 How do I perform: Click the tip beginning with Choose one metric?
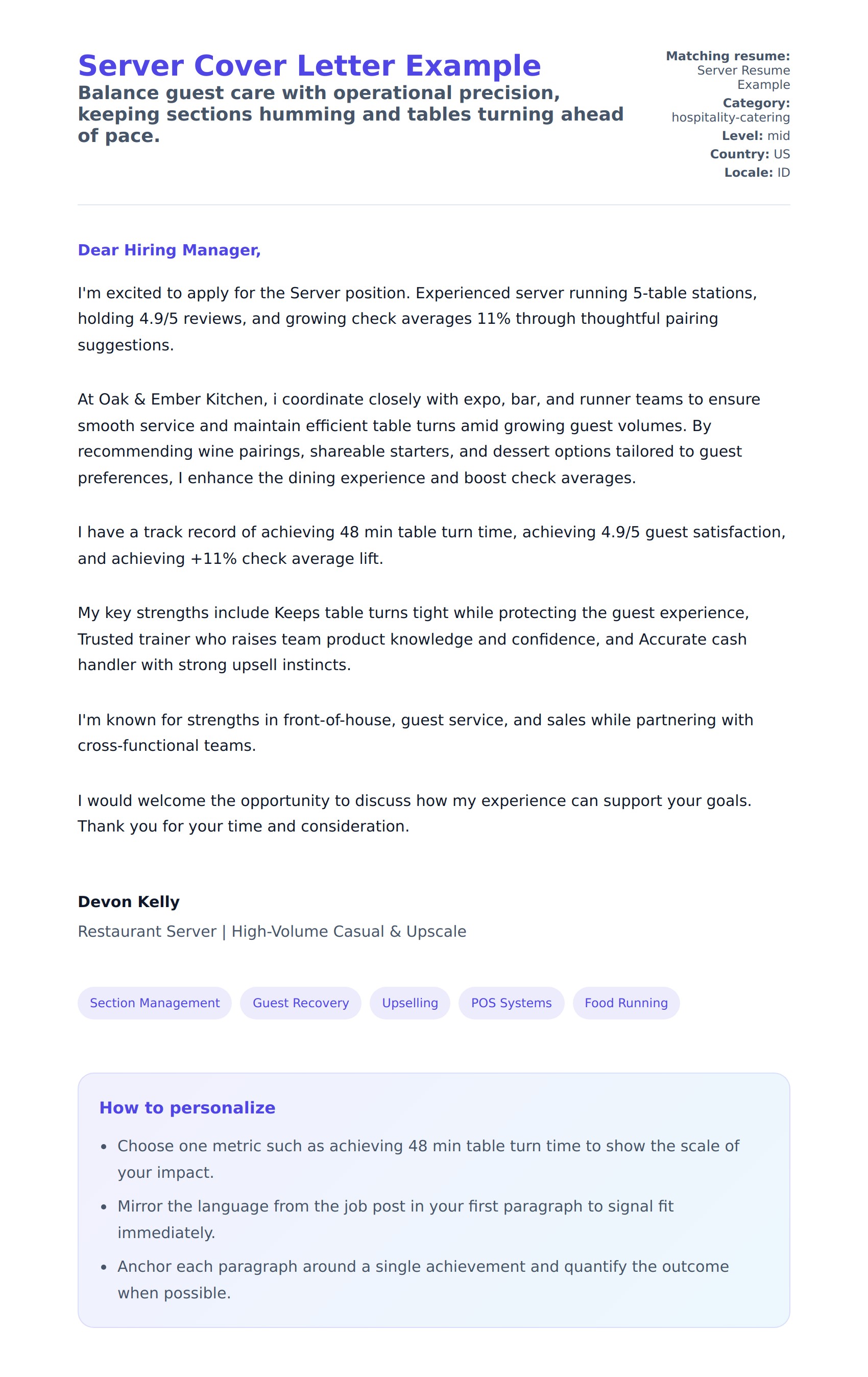click(428, 1158)
